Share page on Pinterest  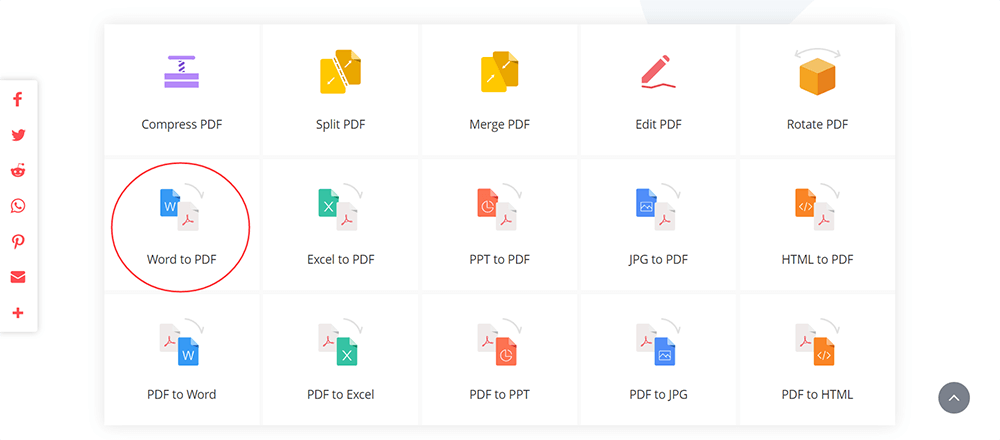[18, 242]
